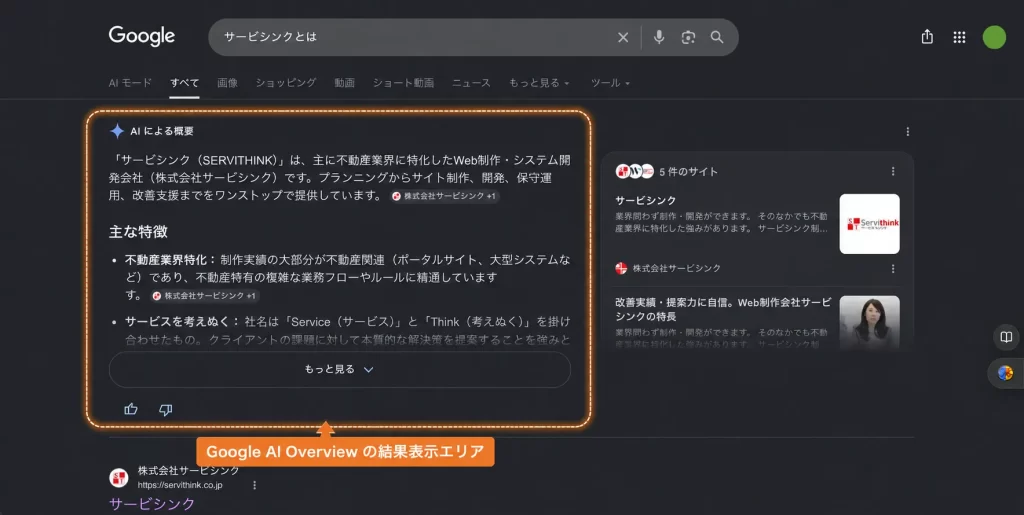
Task: Click the AI による概要 label
Action: tap(162, 131)
